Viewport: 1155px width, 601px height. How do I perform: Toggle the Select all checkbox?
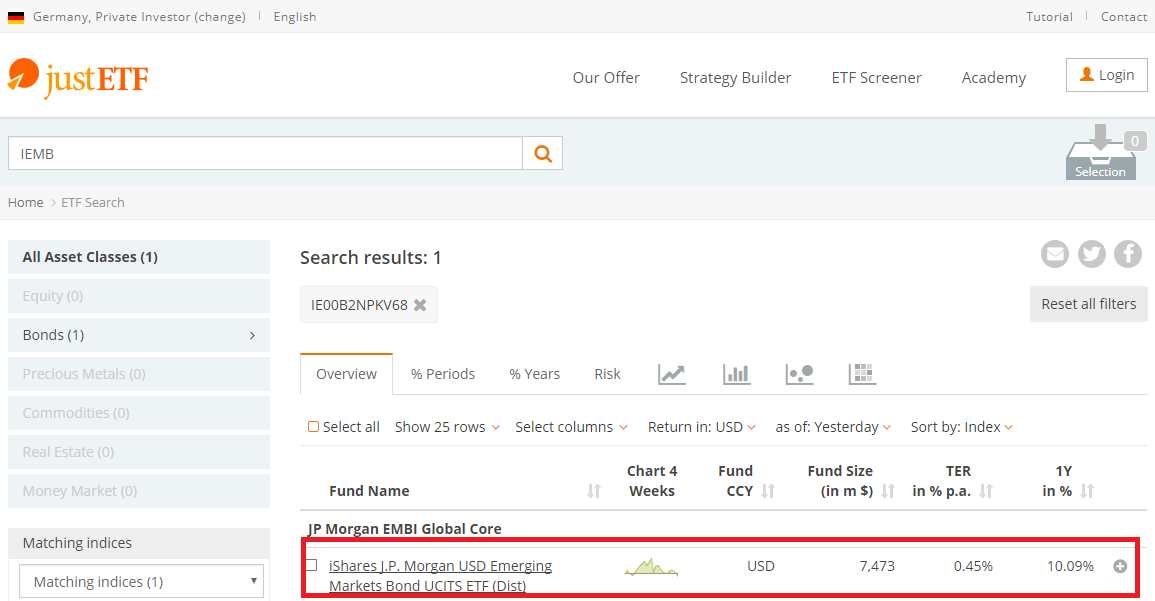(313, 426)
